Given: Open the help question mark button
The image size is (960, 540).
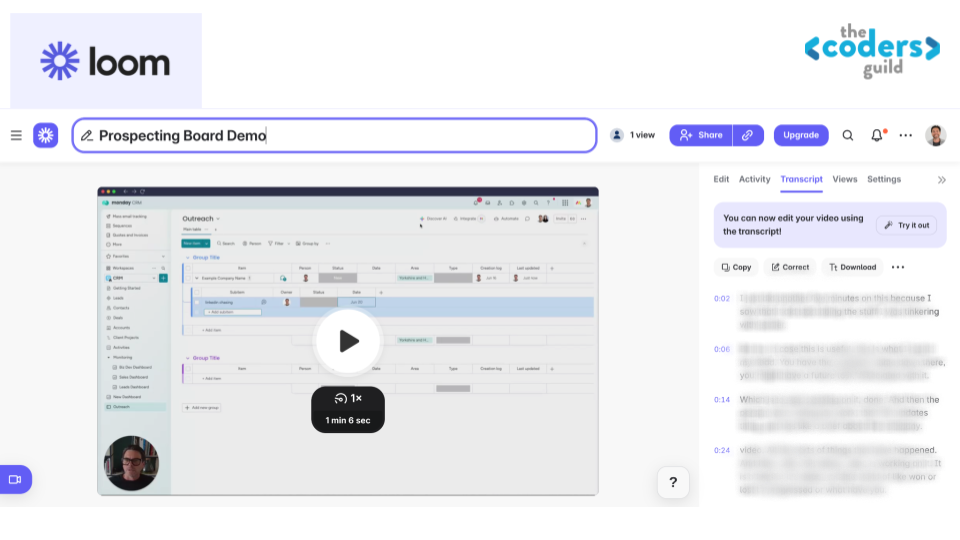Looking at the screenshot, I should click(673, 482).
